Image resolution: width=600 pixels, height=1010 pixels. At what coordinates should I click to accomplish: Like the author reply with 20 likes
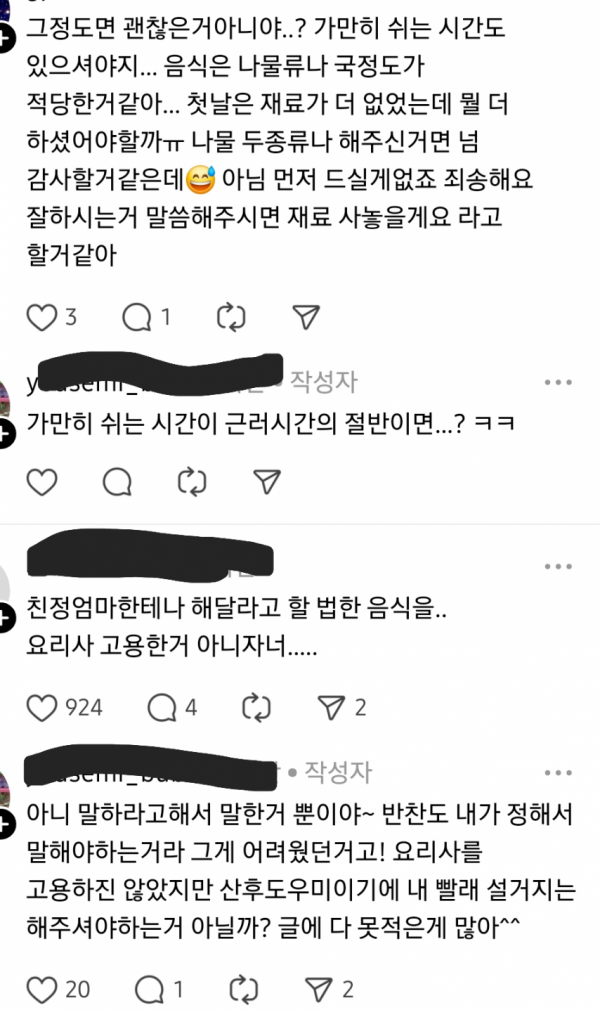42,989
